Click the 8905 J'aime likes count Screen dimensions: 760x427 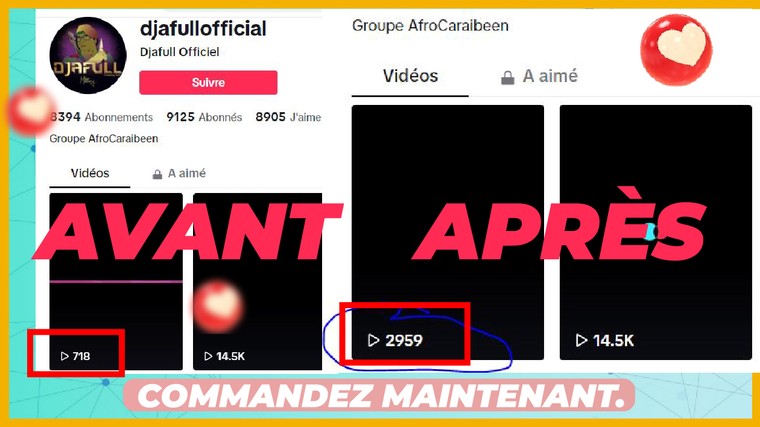[288, 117]
